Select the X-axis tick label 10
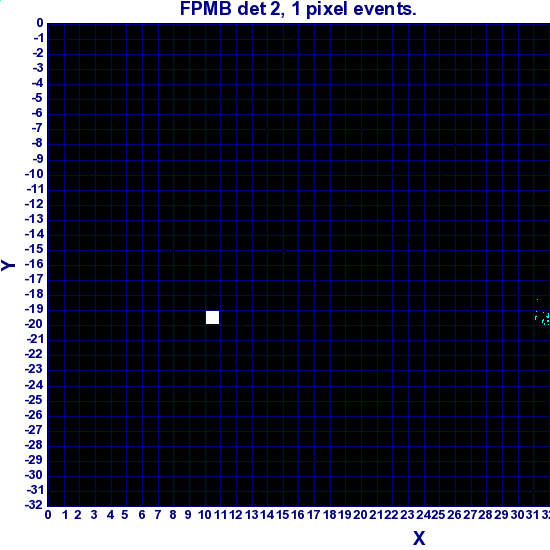 coord(205,515)
